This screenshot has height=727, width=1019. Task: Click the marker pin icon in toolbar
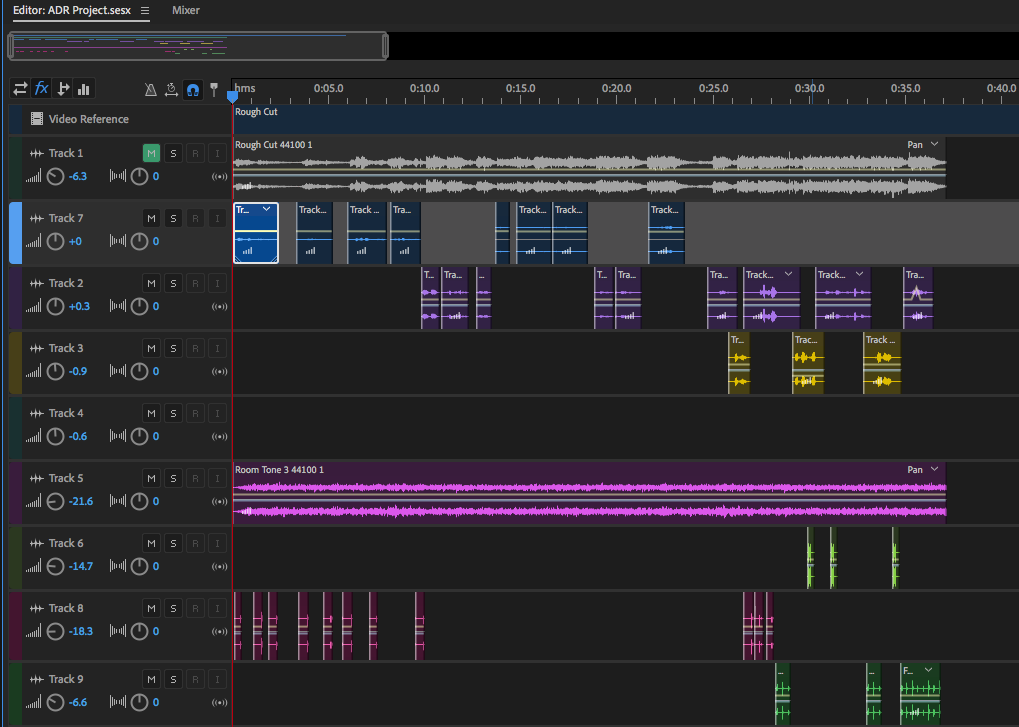(213, 89)
